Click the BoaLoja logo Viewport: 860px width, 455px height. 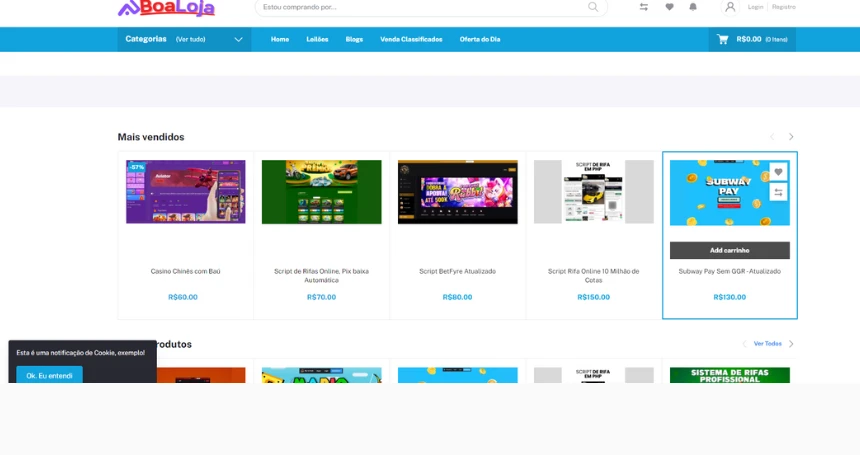click(166, 8)
